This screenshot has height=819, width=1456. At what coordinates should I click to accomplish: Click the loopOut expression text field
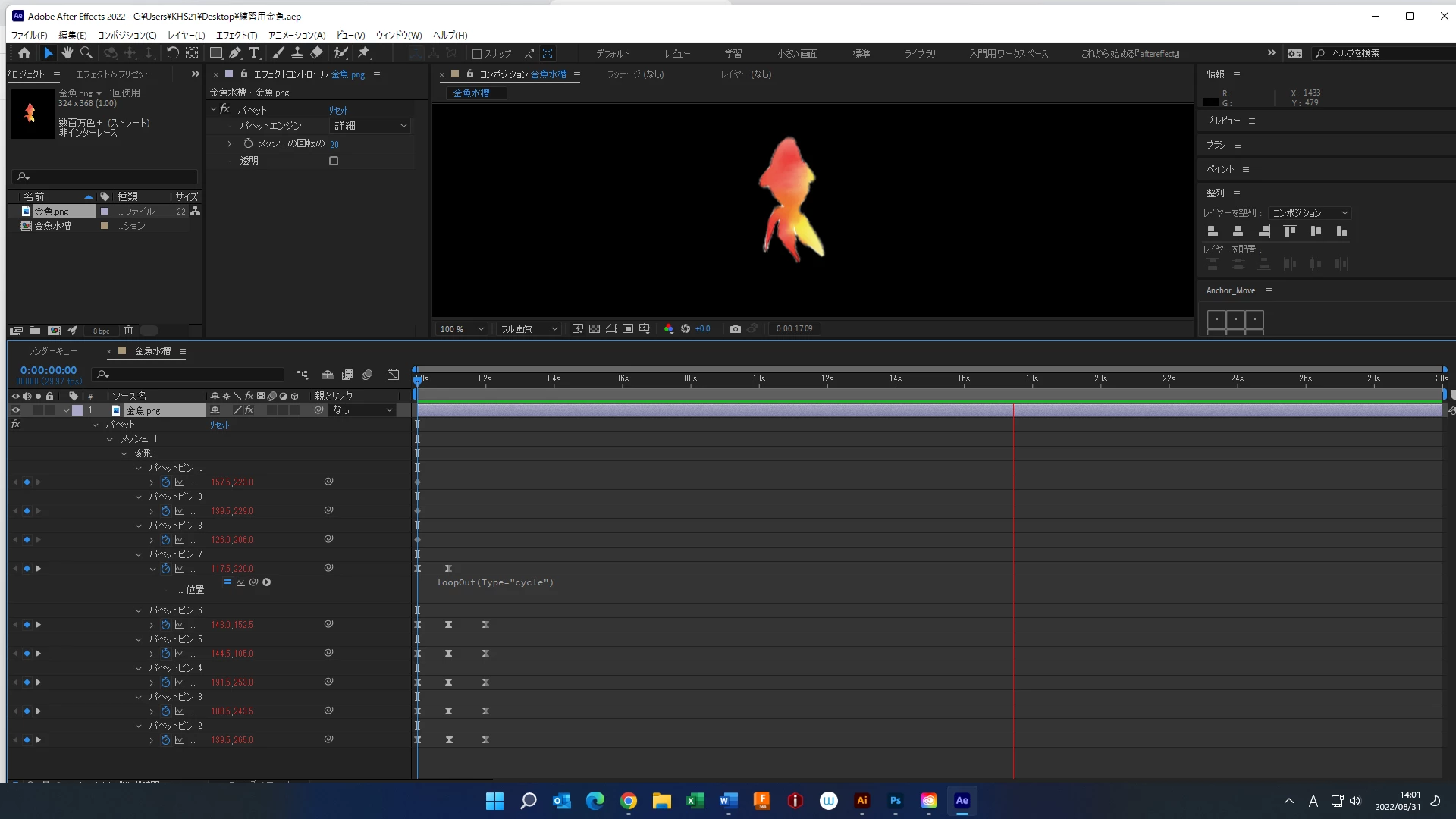(494, 582)
